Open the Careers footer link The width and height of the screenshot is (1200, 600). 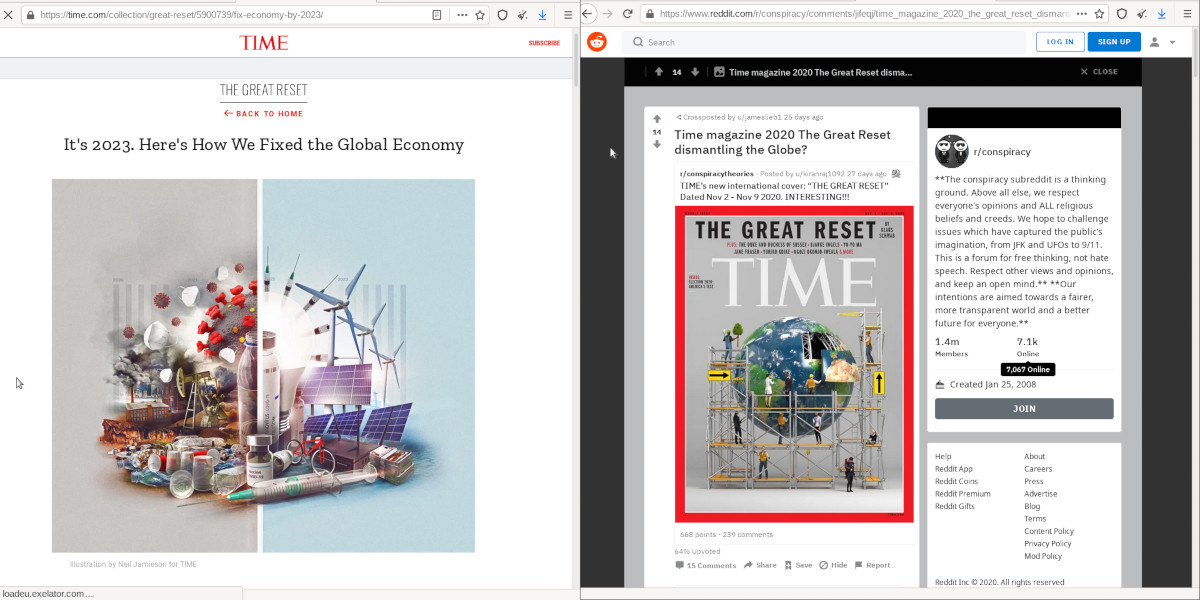click(x=1038, y=469)
